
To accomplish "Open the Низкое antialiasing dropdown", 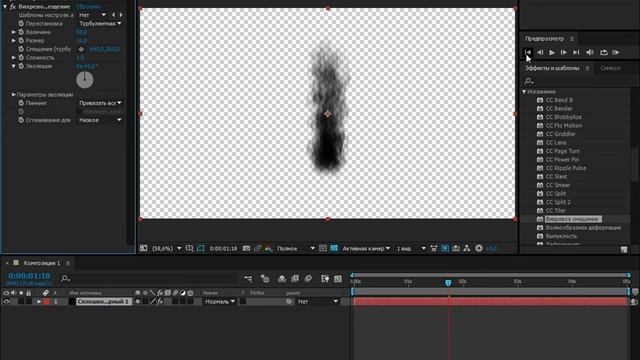I will (100, 120).
